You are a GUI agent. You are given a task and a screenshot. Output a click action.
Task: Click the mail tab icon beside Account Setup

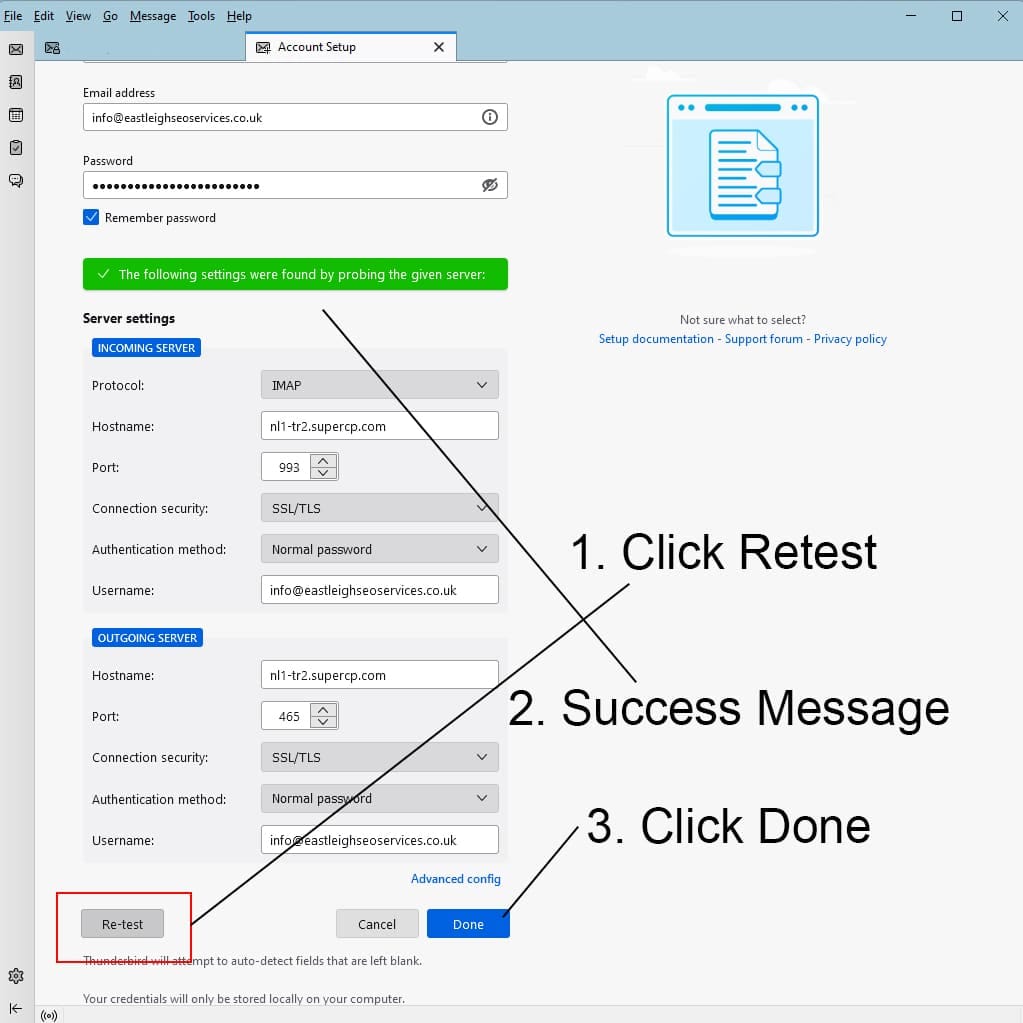[x=52, y=48]
